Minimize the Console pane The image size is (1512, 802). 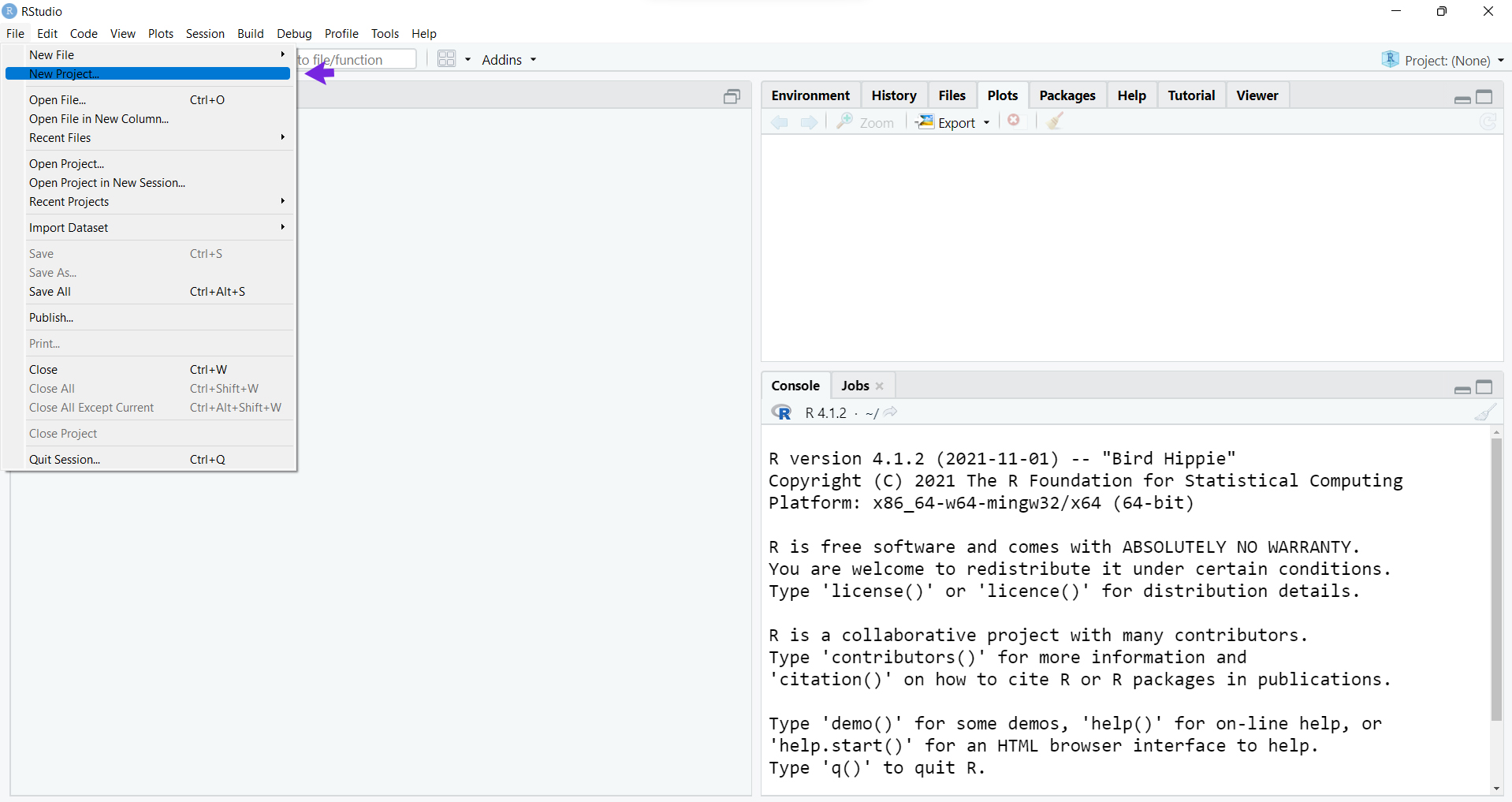click(x=1462, y=389)
